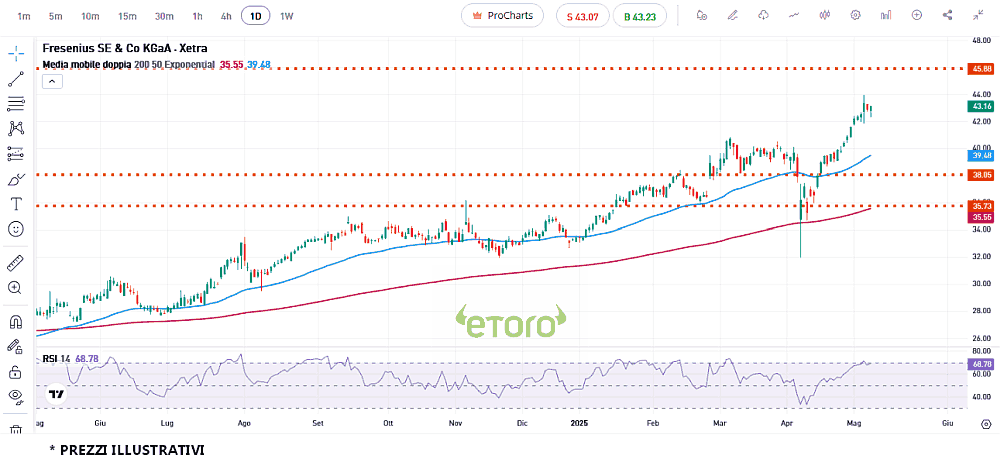
Task: Select the trend line drawing tool
Action: point(16,78)
